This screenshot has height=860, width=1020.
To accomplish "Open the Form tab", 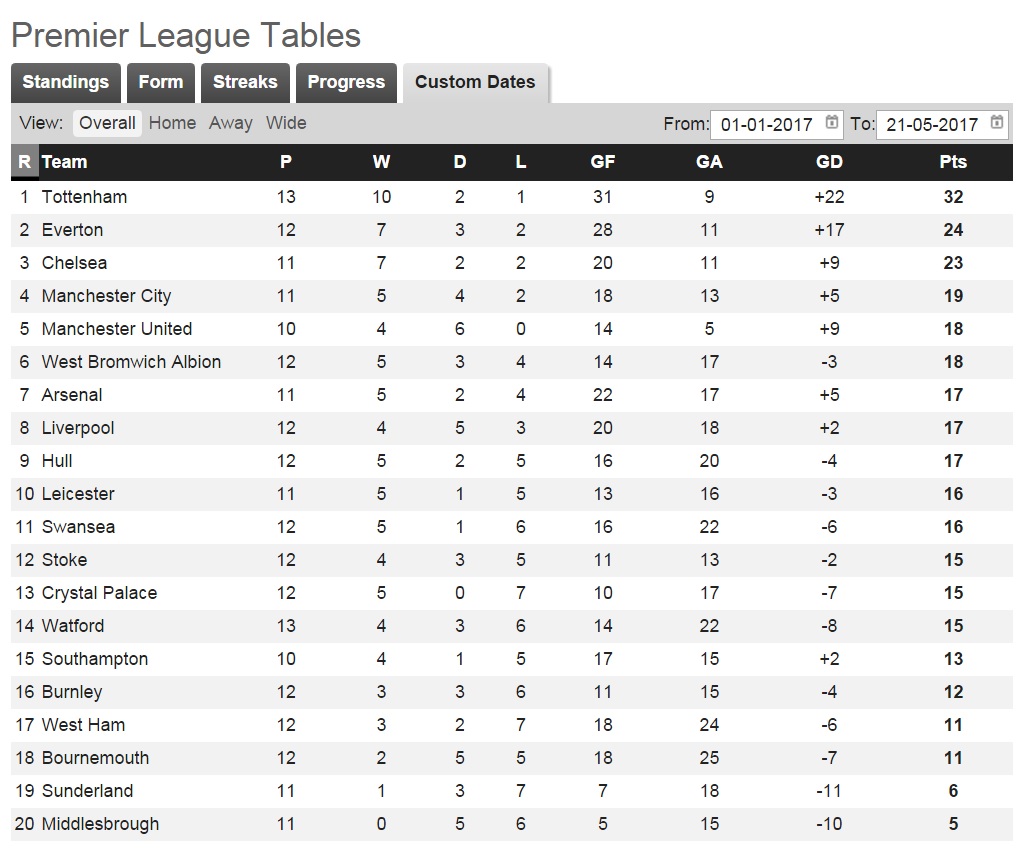I will click(x=160, y=82).
